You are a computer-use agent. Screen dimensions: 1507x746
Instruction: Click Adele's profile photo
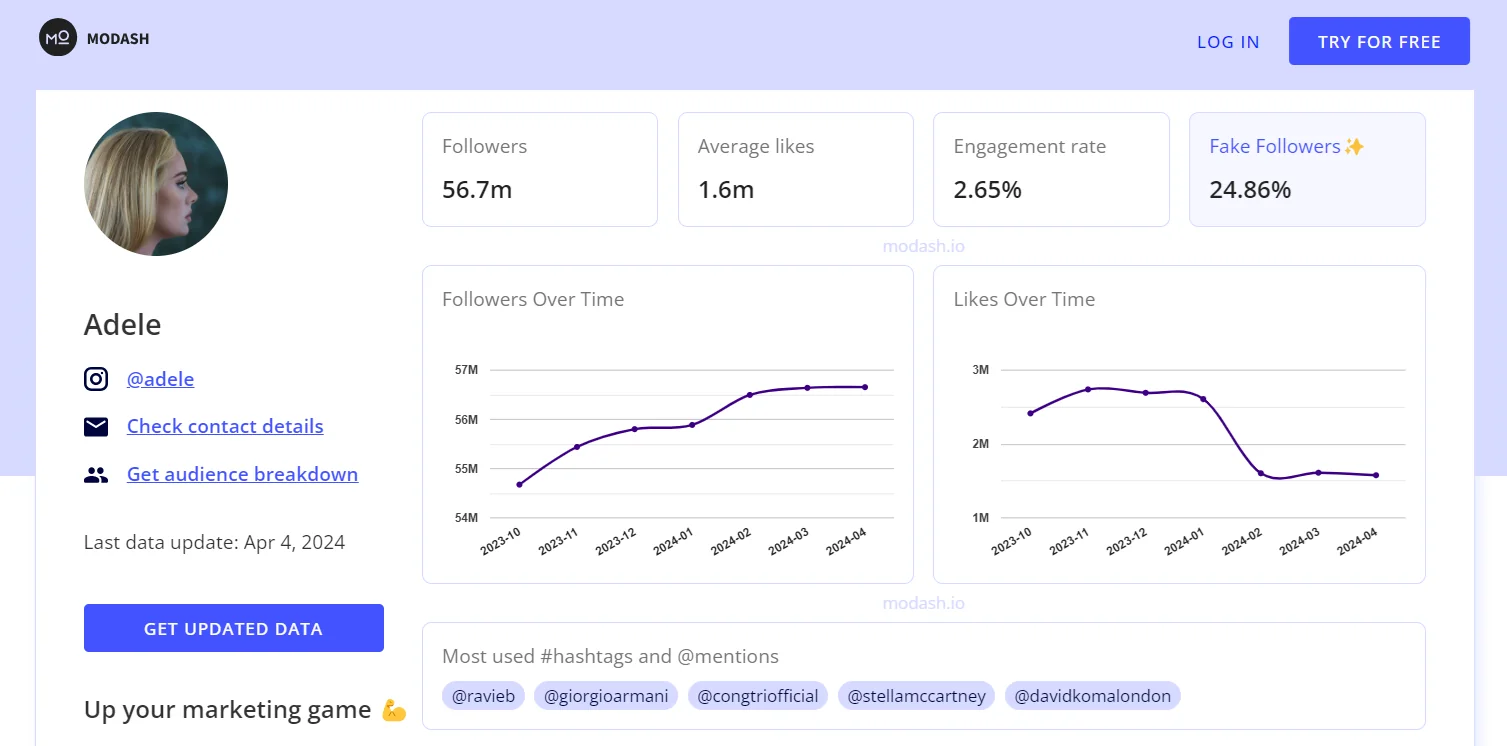pos(156,184)
